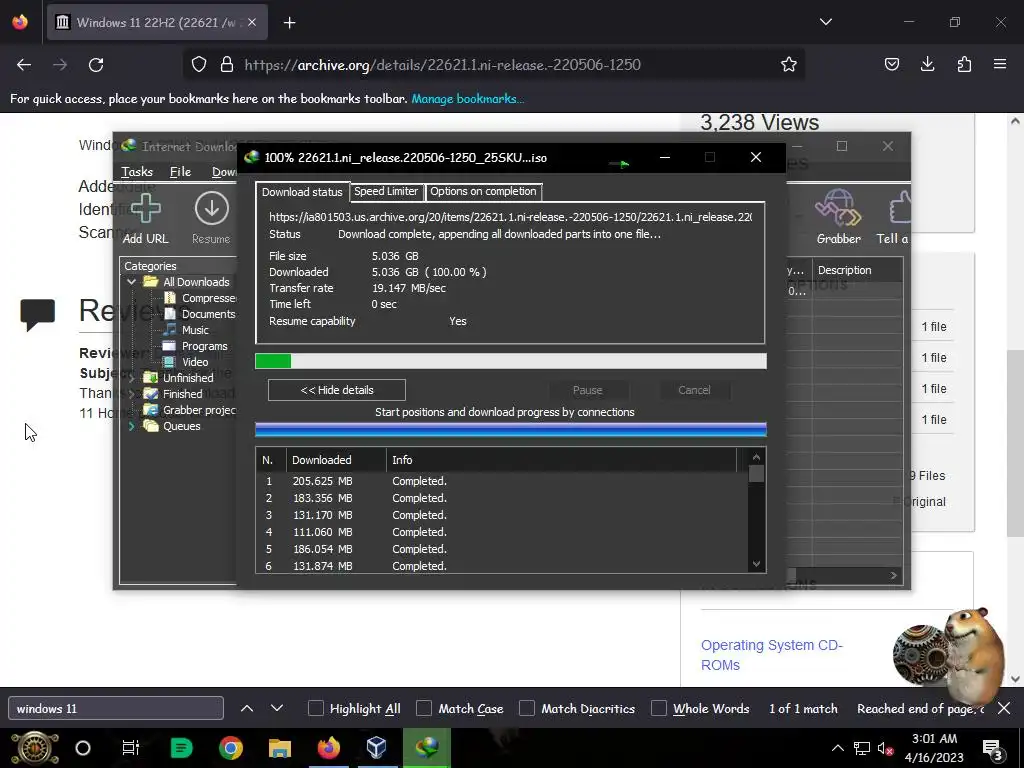Open the Pocket save icon in Firefox
Image resolution: width=1024 pixels, height=768 pixels.
891,64
